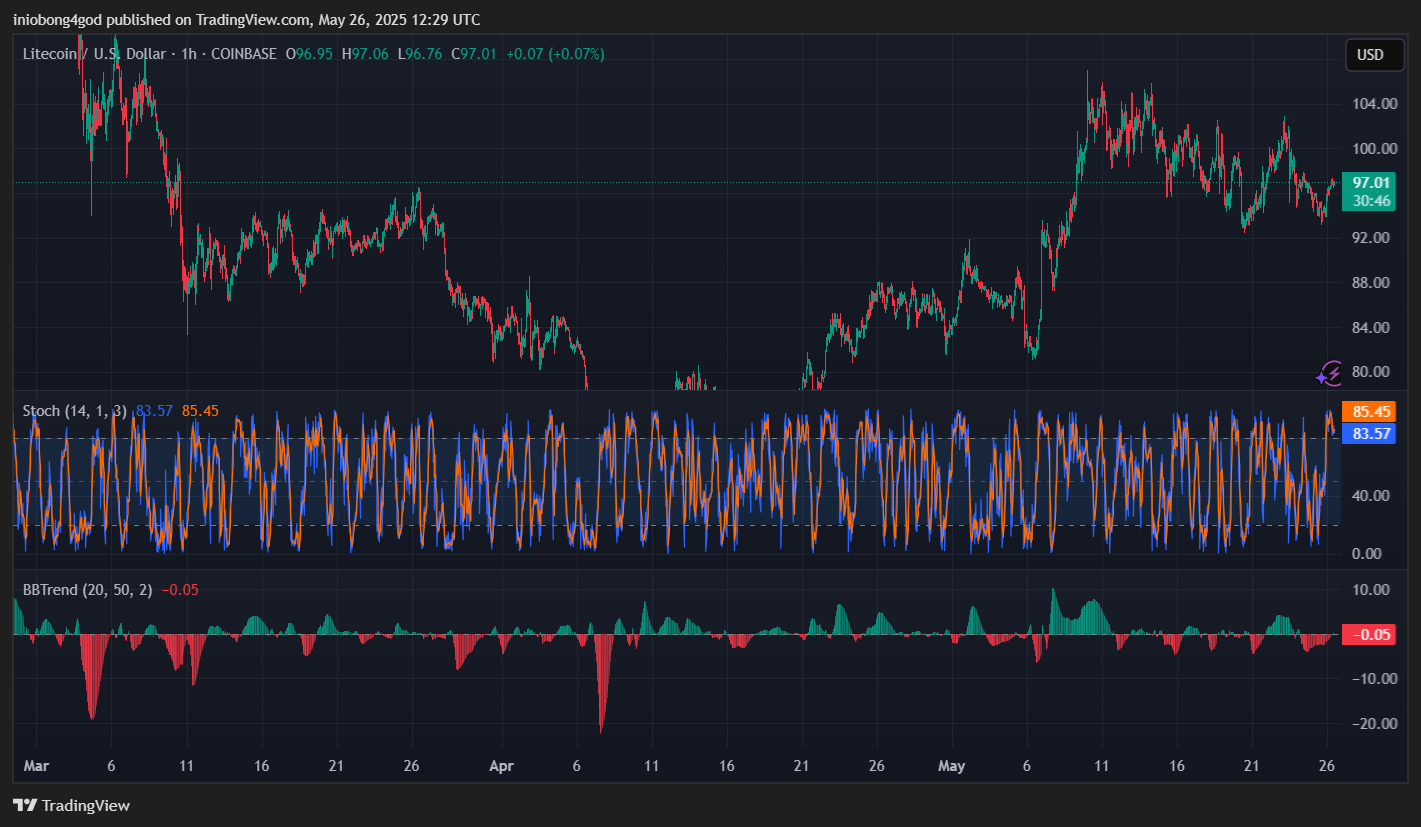Image resolution: width=1421 pixels, height=827 pixels.
Task: Open the USD currency selector
Action: pos(1369,55)
